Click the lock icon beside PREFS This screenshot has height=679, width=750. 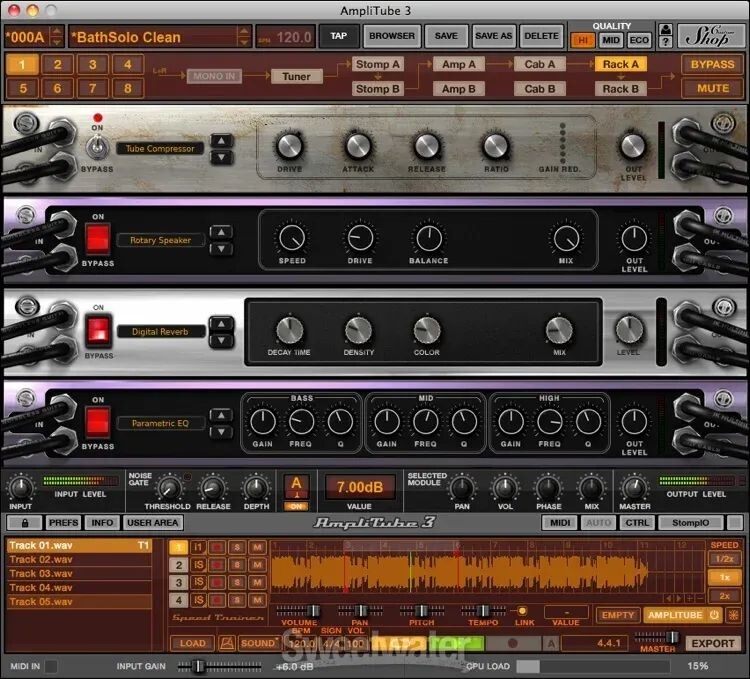[24, 522]
